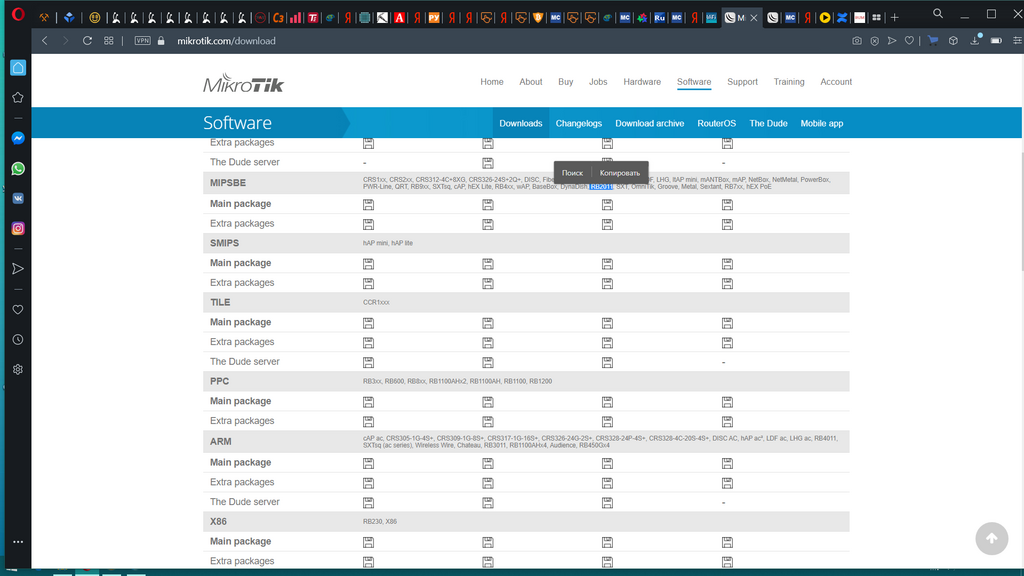
Task: Open the downloads toolbar icon
Action: pyautogui.click(x=975, y=40)
